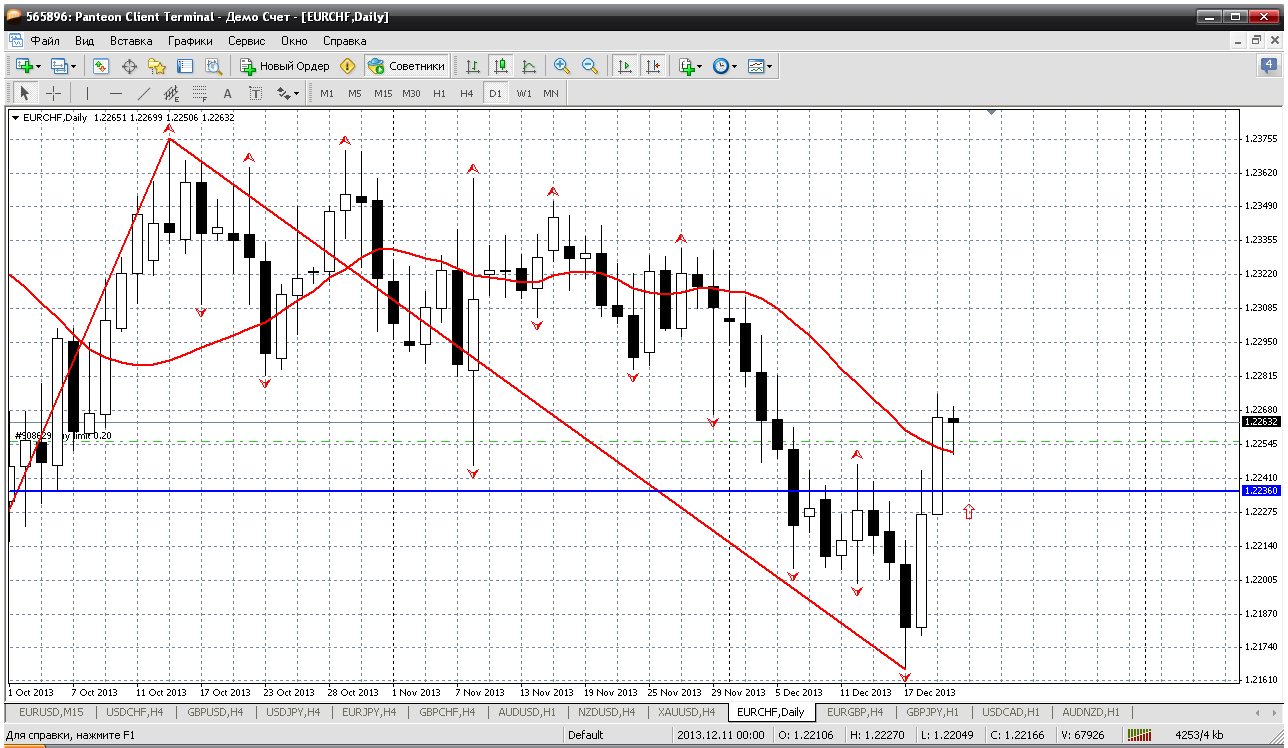The width and height of the screenshot is (1288, 748).
Task: Switch chart to line chart
Action: click(x=529, y=66)
